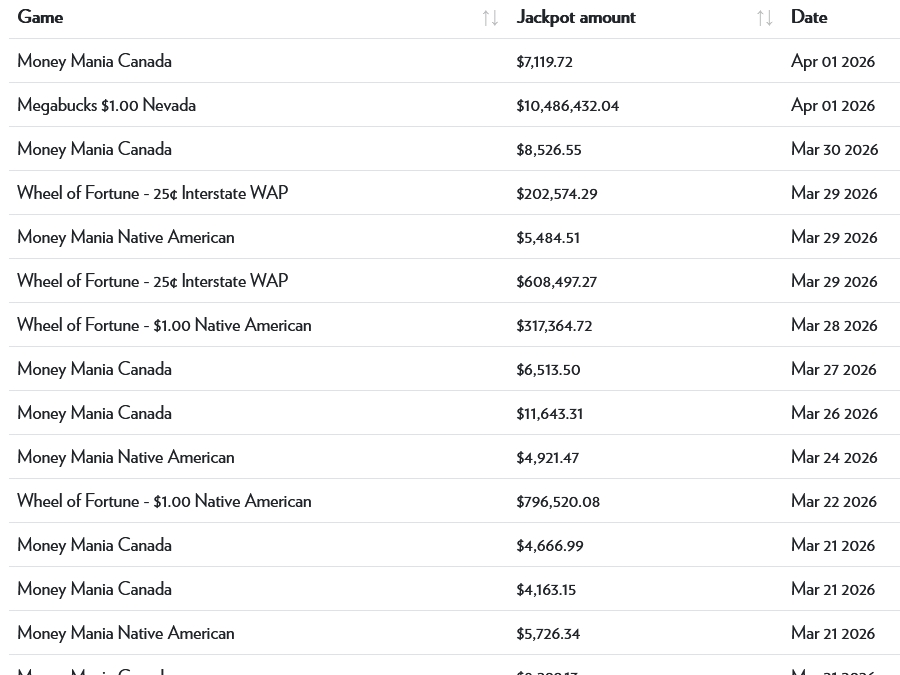Click the Jackpot amount sort arrows icon
This screenshot has width=900, height=675.
click(765, 18)
